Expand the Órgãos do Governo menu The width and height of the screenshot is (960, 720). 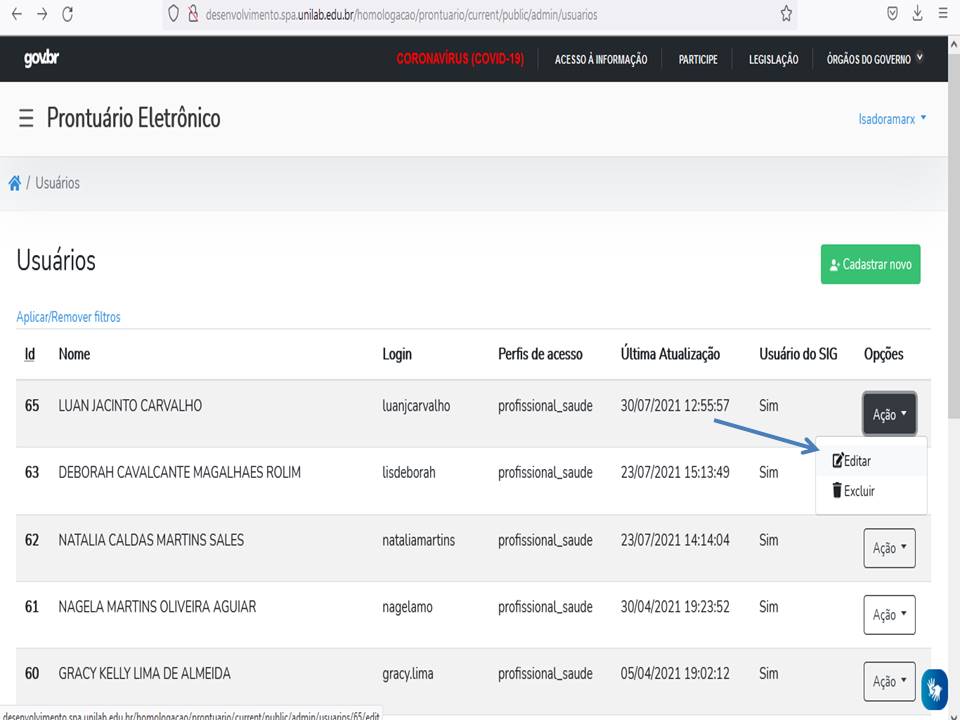pos(874,60)
